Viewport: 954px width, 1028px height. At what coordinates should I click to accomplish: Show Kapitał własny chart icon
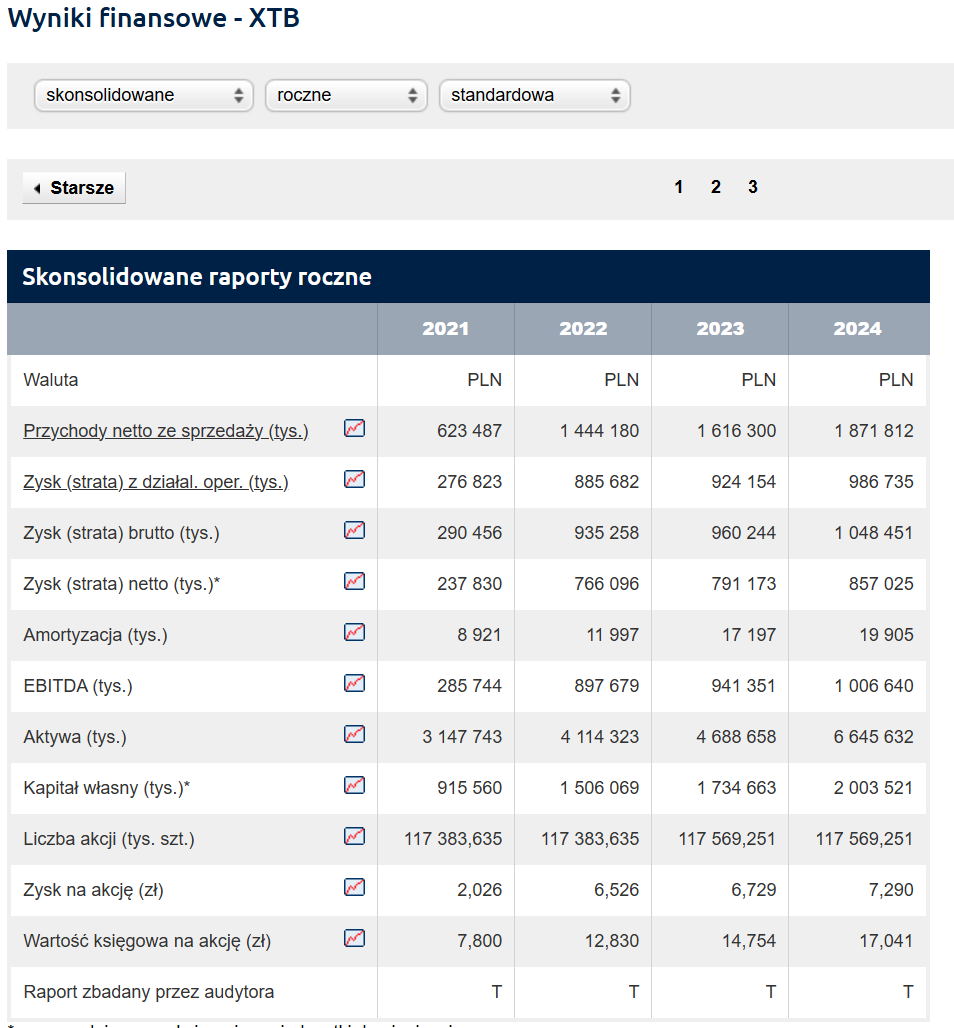click(x=354, y=785)
